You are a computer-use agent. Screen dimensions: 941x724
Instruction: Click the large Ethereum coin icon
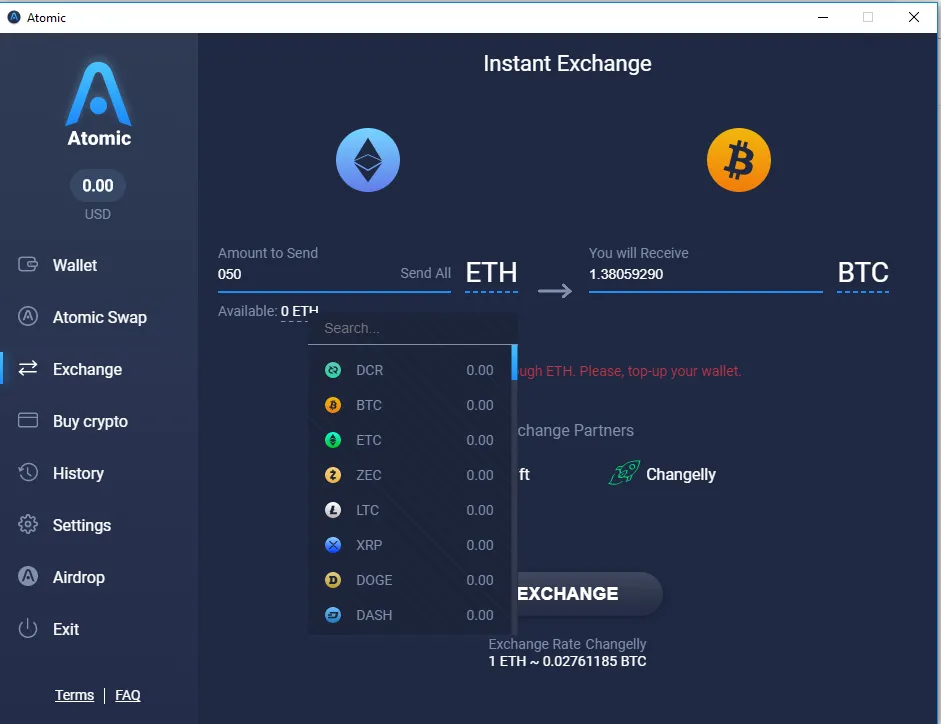368,160
